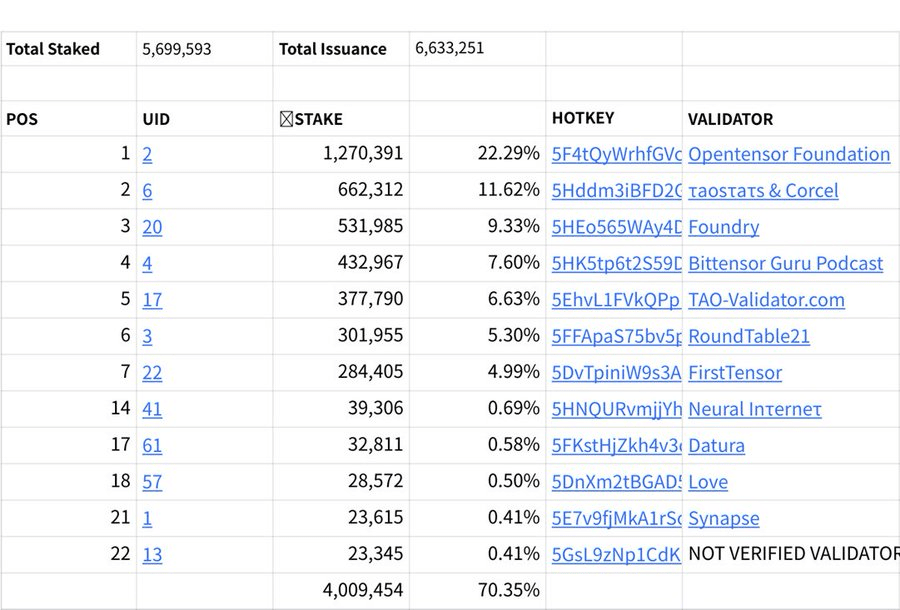The width and height of the screenshot is (900, 610).
Task: Click UID 41 link
Action: [152, 409]
